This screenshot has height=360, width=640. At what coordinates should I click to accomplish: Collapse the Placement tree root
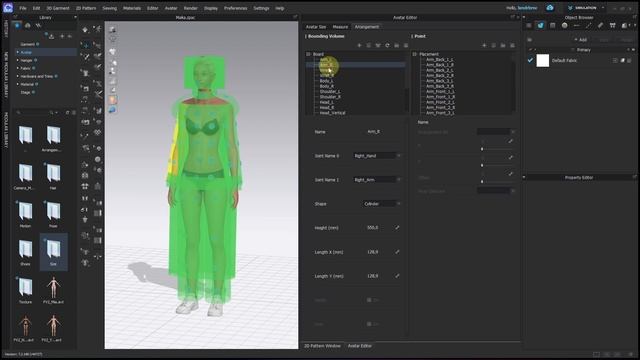pyautogui.click(x=415, y=54)
